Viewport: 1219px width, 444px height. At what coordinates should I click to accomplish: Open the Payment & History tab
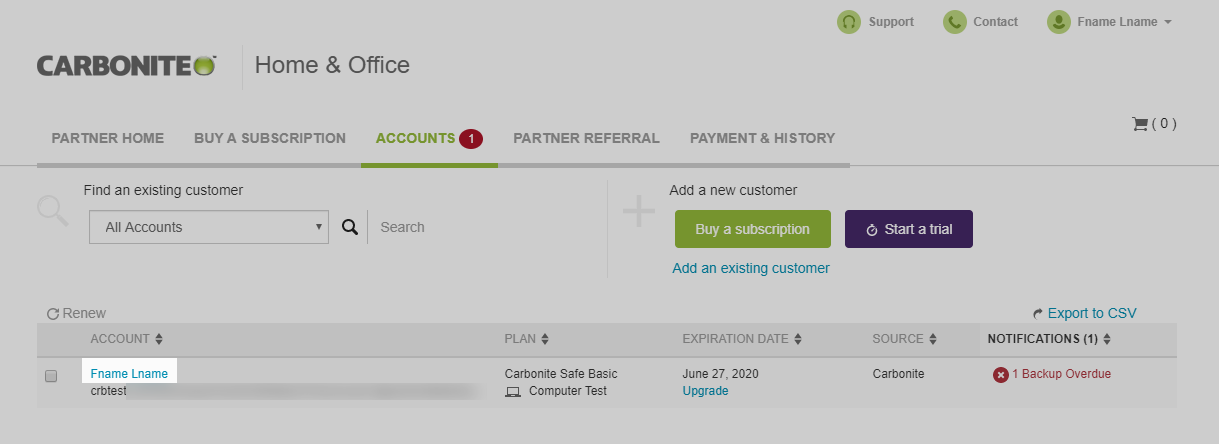coord(762,138)
